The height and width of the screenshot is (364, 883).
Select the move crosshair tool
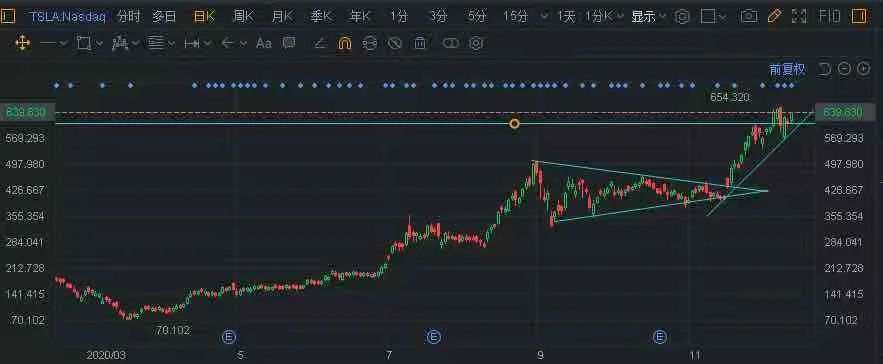pos(23,43)
